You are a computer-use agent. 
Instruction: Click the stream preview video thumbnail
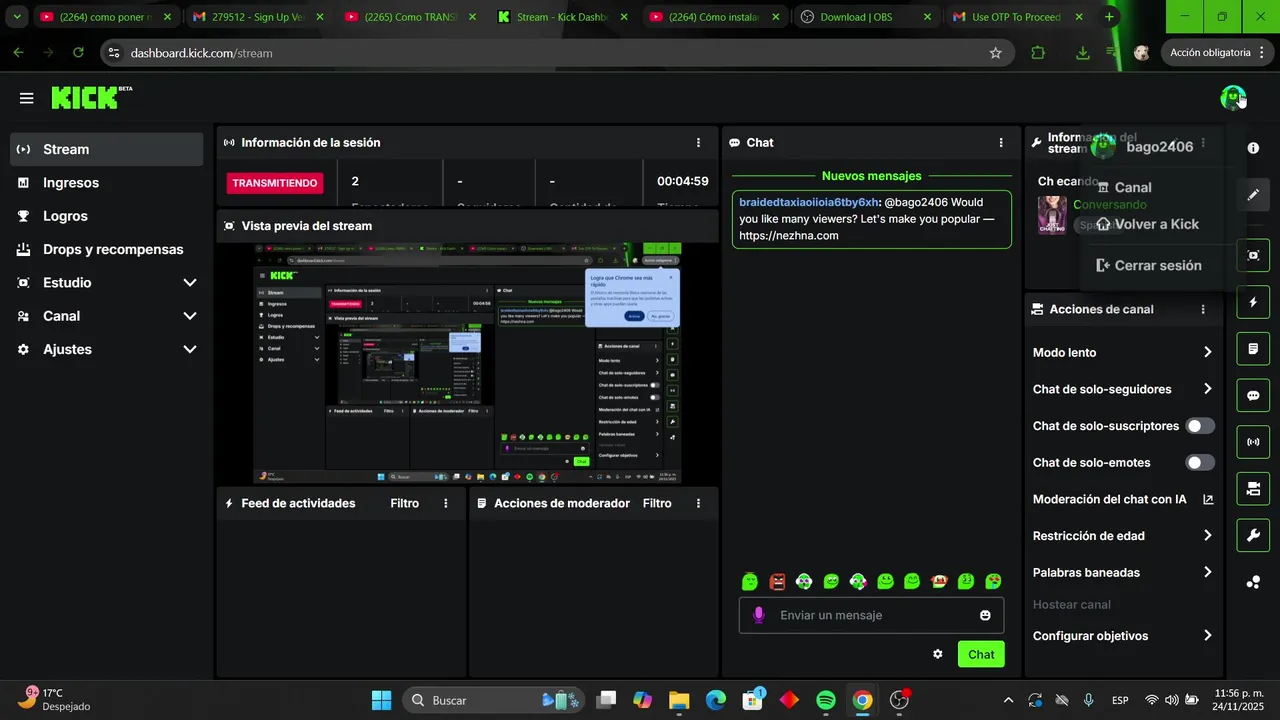tap(467, 364)
